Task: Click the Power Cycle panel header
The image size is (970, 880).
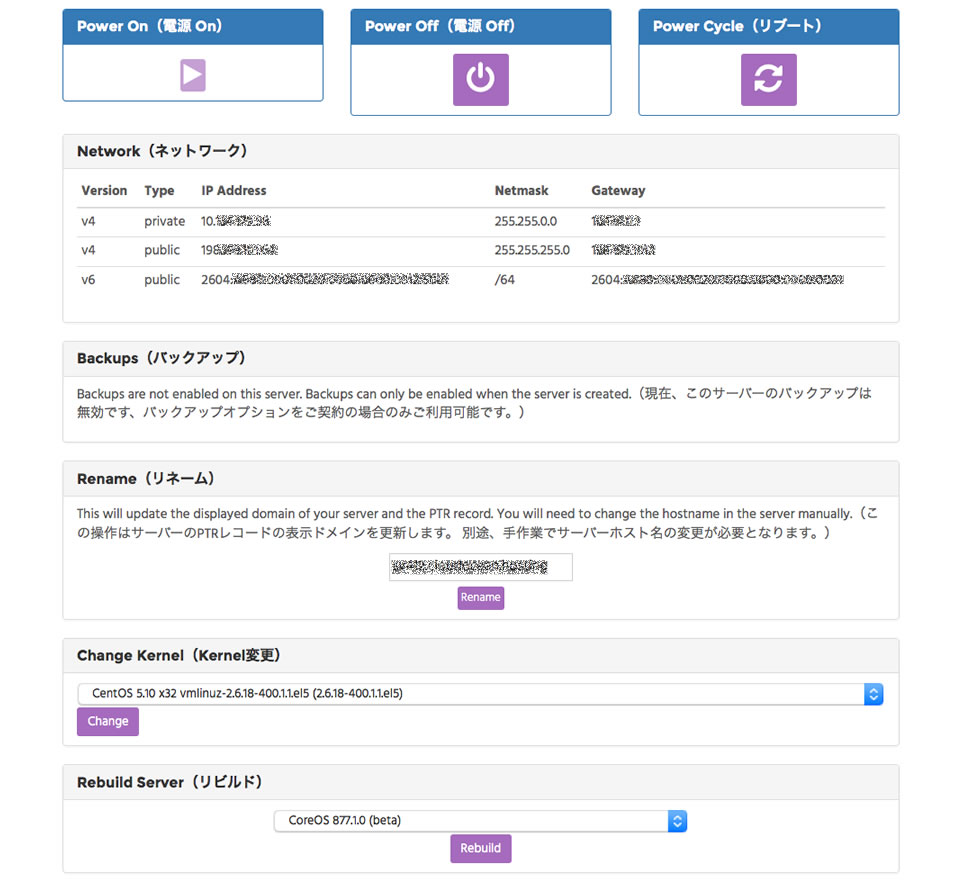Action: coord(768,27)
